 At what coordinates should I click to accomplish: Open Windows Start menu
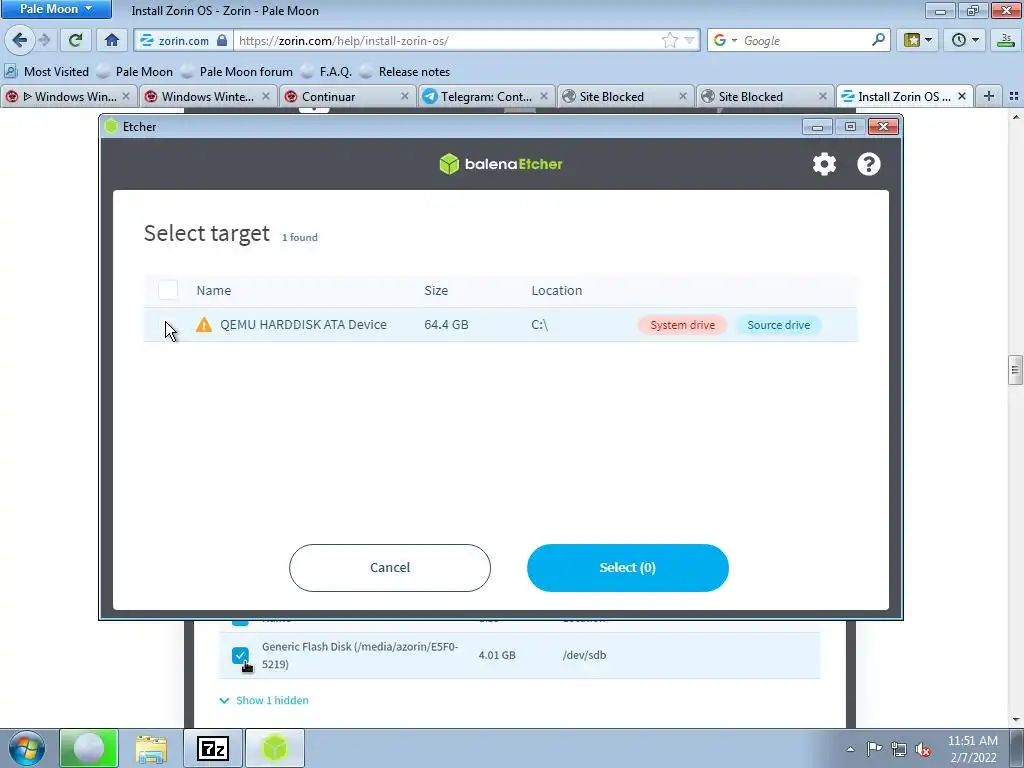(27, 748)
